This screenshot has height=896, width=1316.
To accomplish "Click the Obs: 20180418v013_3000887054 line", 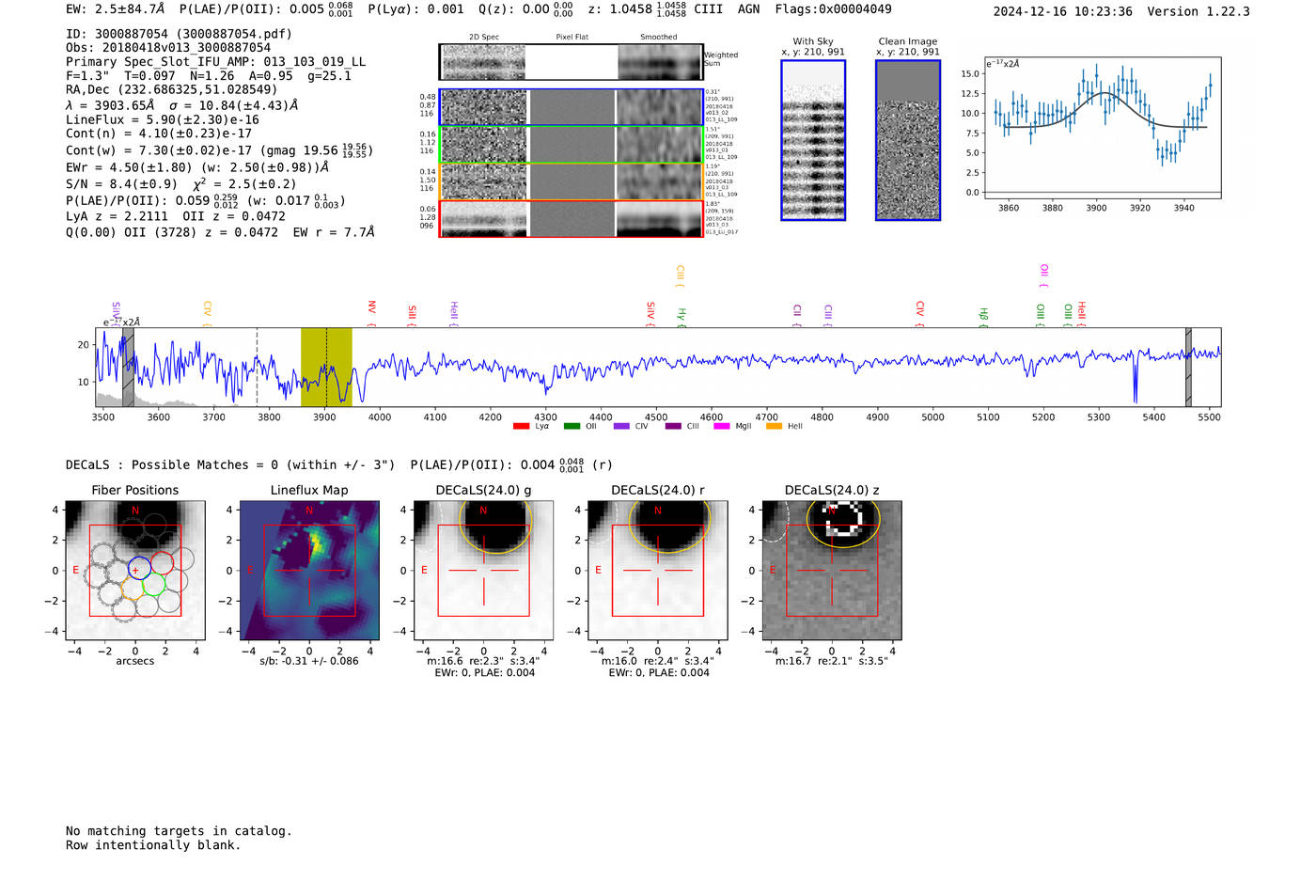I will (168, 48).
